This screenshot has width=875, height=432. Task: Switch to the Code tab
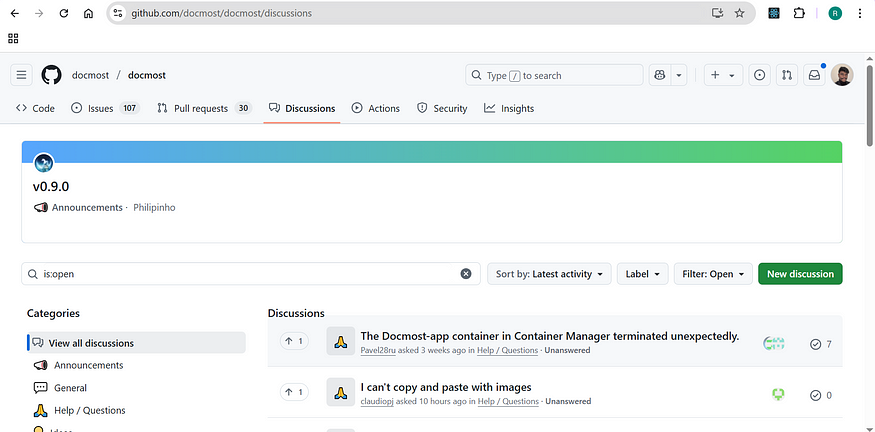point(35,108)
